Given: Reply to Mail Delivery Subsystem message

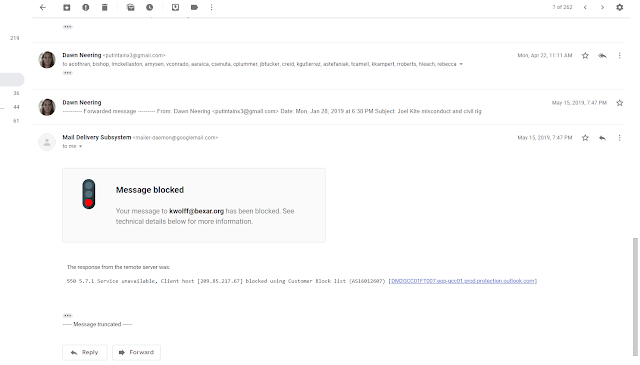Looking at the screenshot, I should [x=602, y=138].
